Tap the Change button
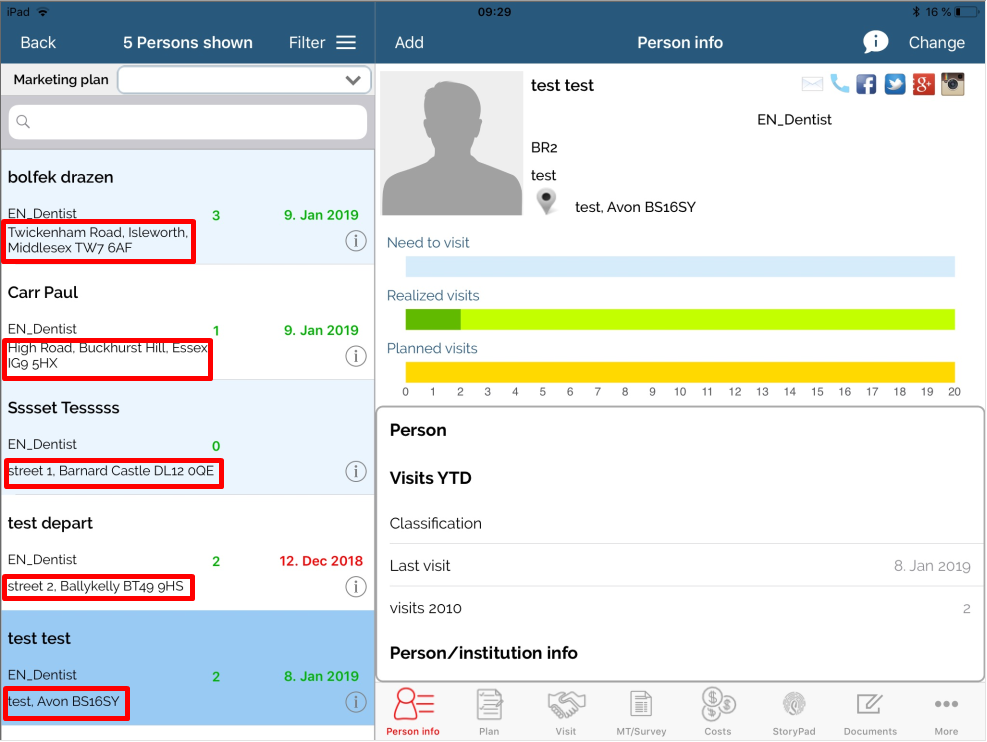The width and height of the screenshot is (987, 742). coord(936,42)
